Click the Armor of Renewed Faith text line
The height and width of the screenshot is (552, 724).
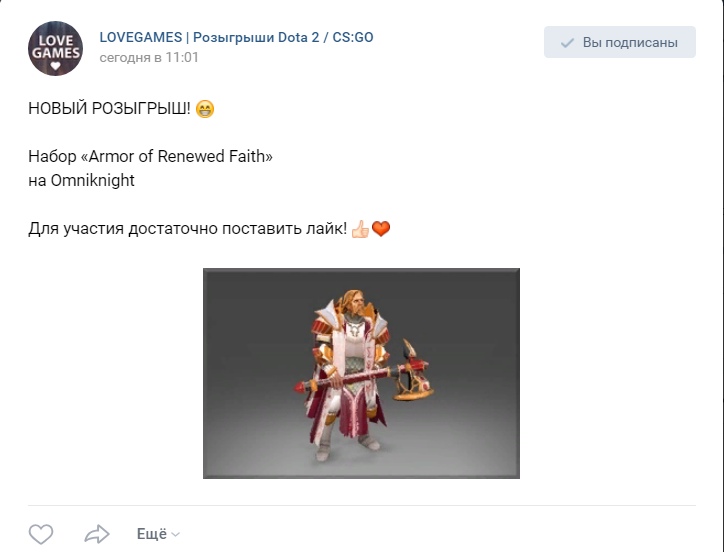[x=150, y=157]
